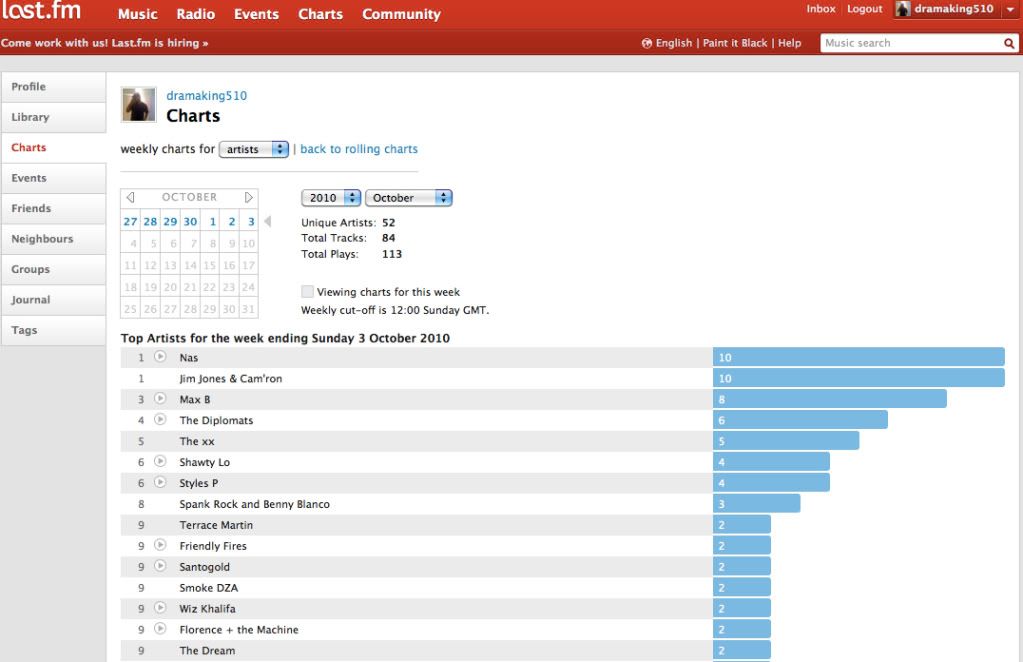Click small user avatar in header
This screenshot has width=1023, height=662.
903,9
